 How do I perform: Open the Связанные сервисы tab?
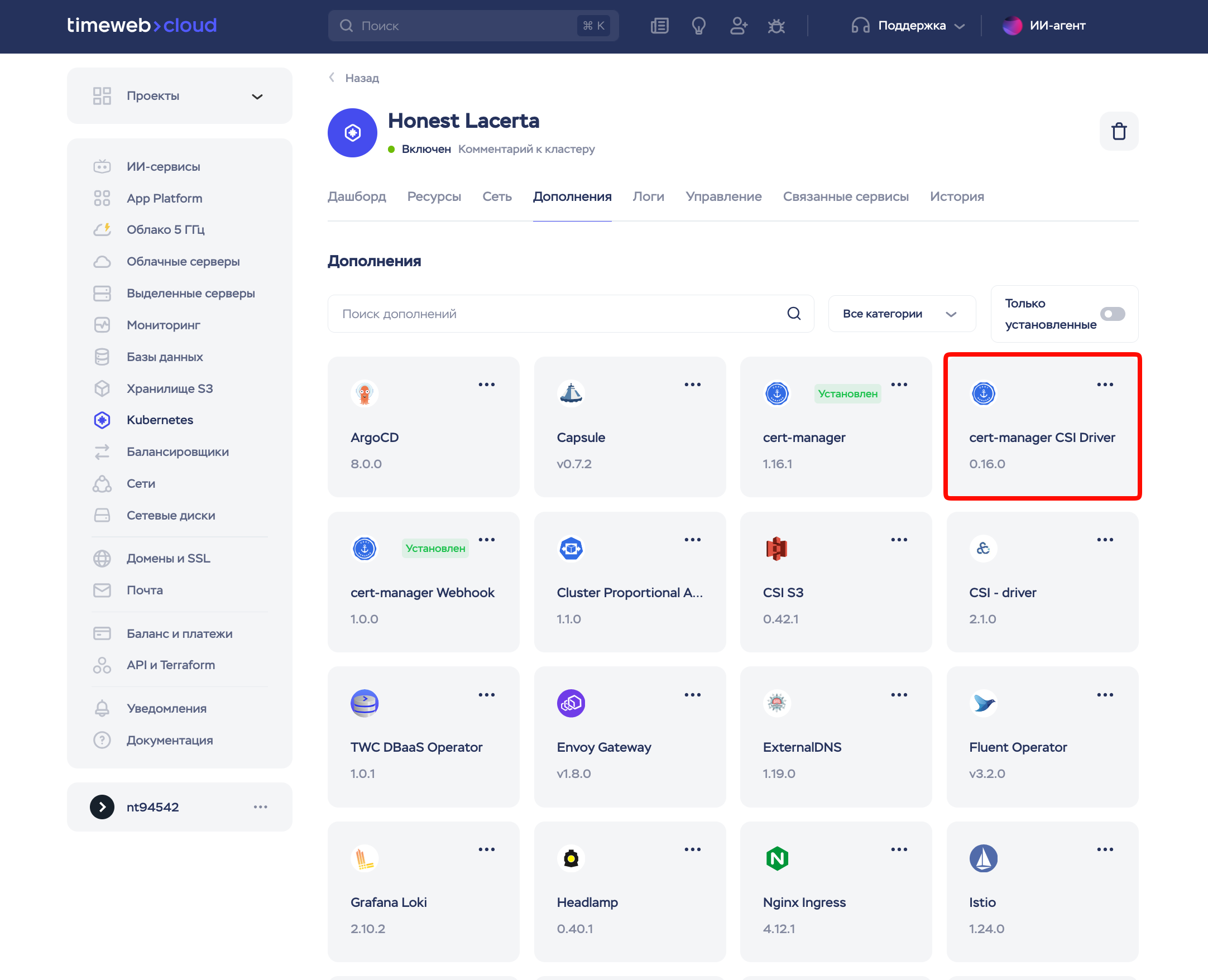tap(845, 196)
